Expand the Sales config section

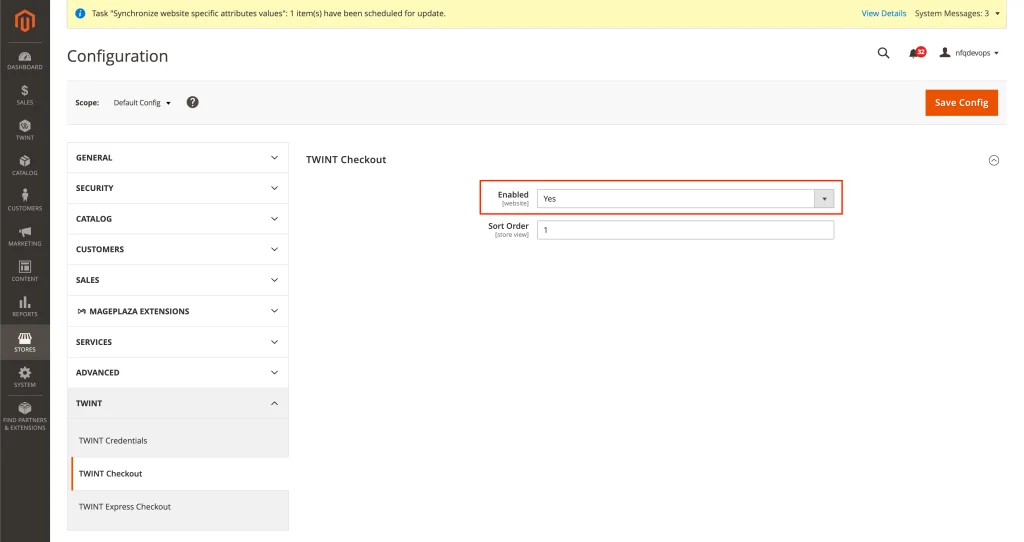click(x=178, y=280)
